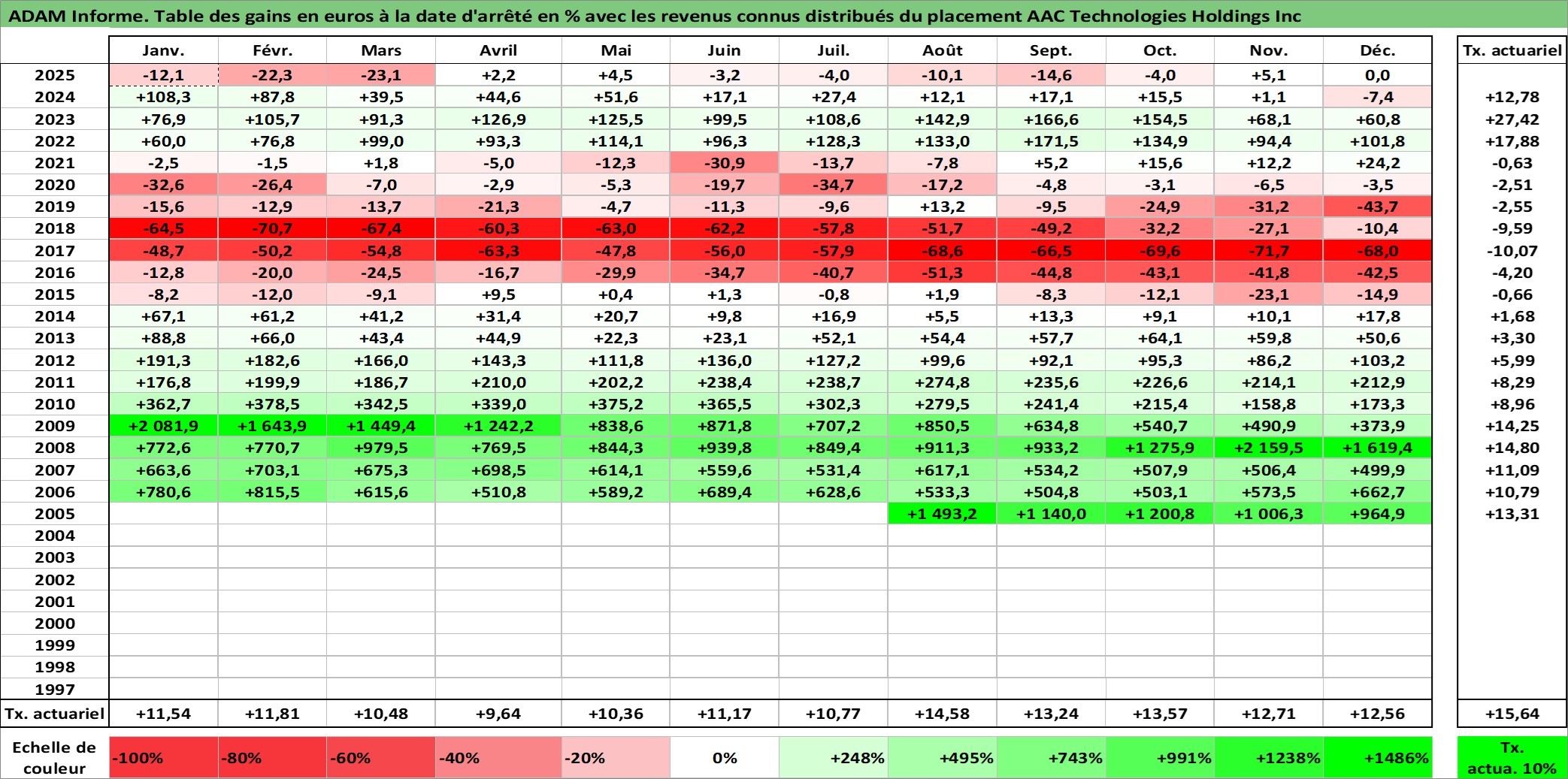Click the -51,3 cell in 2016

[x=942, y=273]
